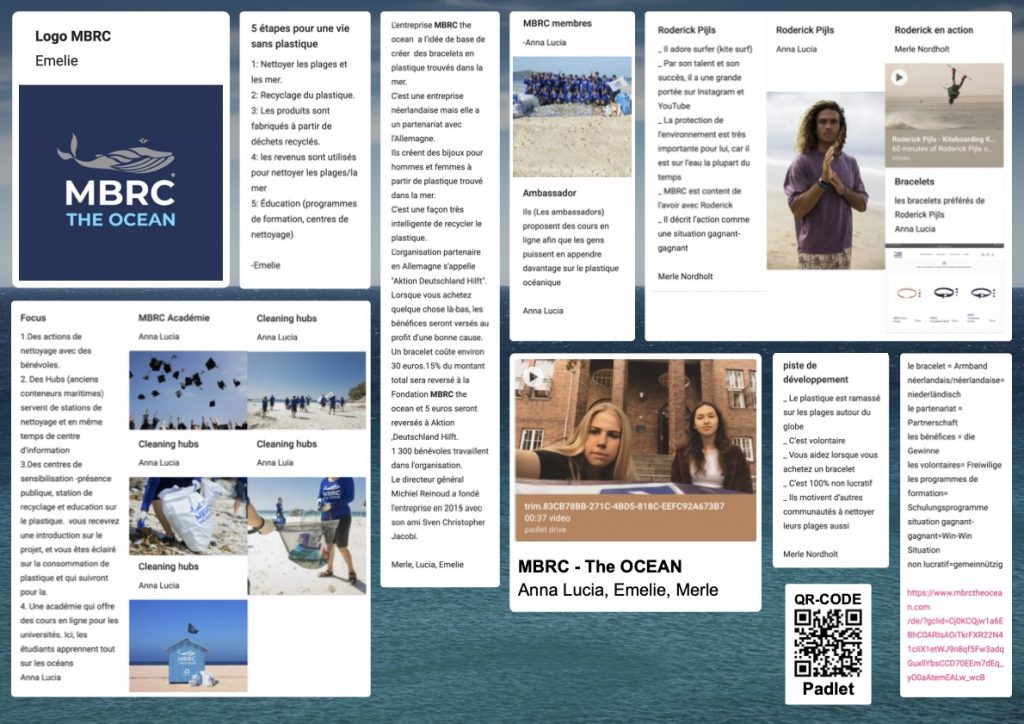The width and height of the screenshot is (1024, 724).
Task: Click "Emelie" under the Logo MBRC title
Action: 57,61
